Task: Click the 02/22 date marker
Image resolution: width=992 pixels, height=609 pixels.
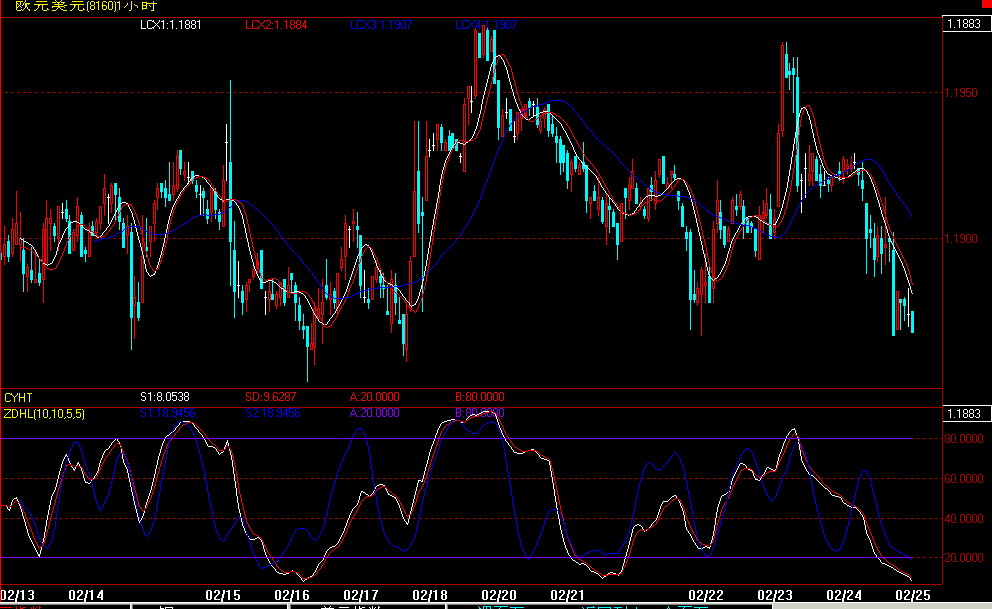Action: coord(706,595)
